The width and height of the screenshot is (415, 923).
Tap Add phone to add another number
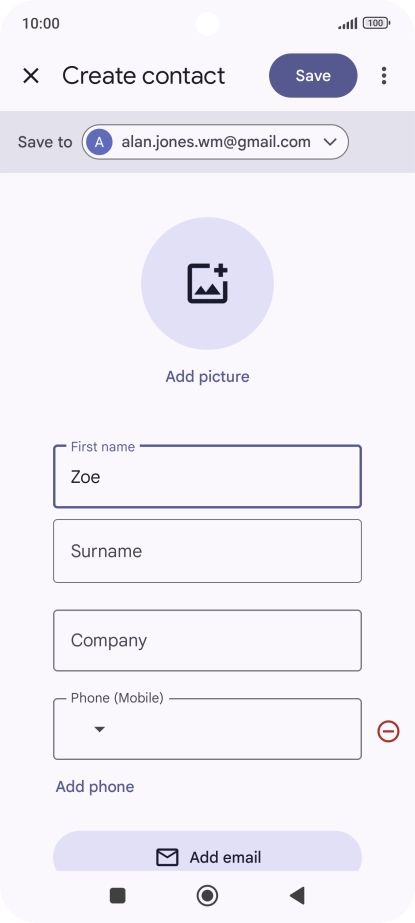coord(95,786)
